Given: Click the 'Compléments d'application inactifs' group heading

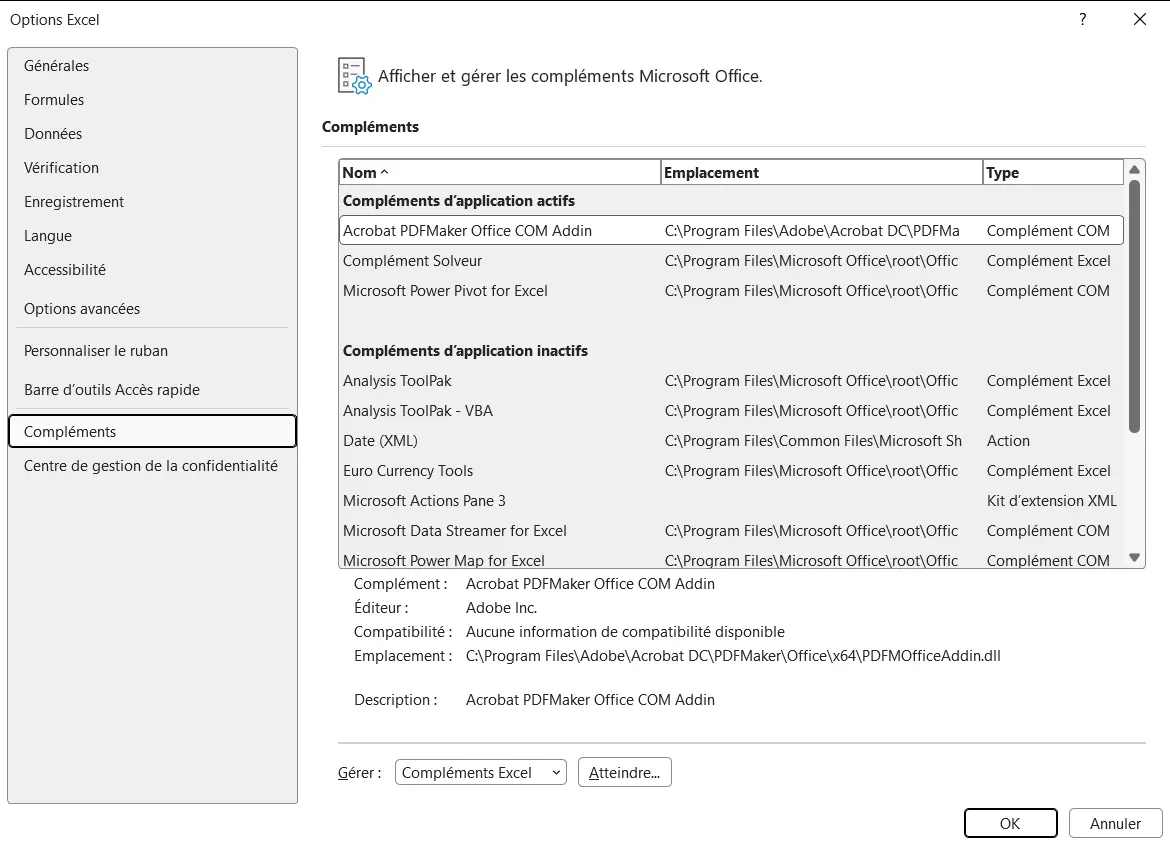Looking at the screenshot, I should coord(465,351).
